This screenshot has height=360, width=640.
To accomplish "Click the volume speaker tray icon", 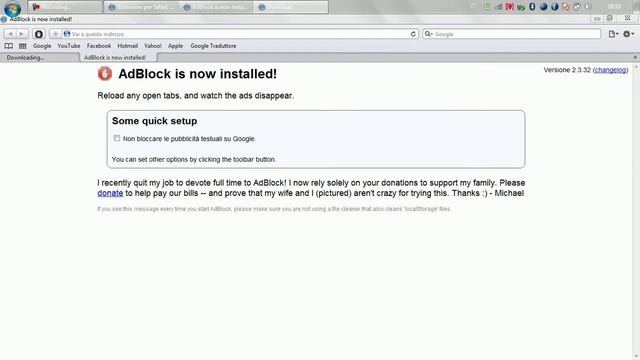I will [588, 7].
